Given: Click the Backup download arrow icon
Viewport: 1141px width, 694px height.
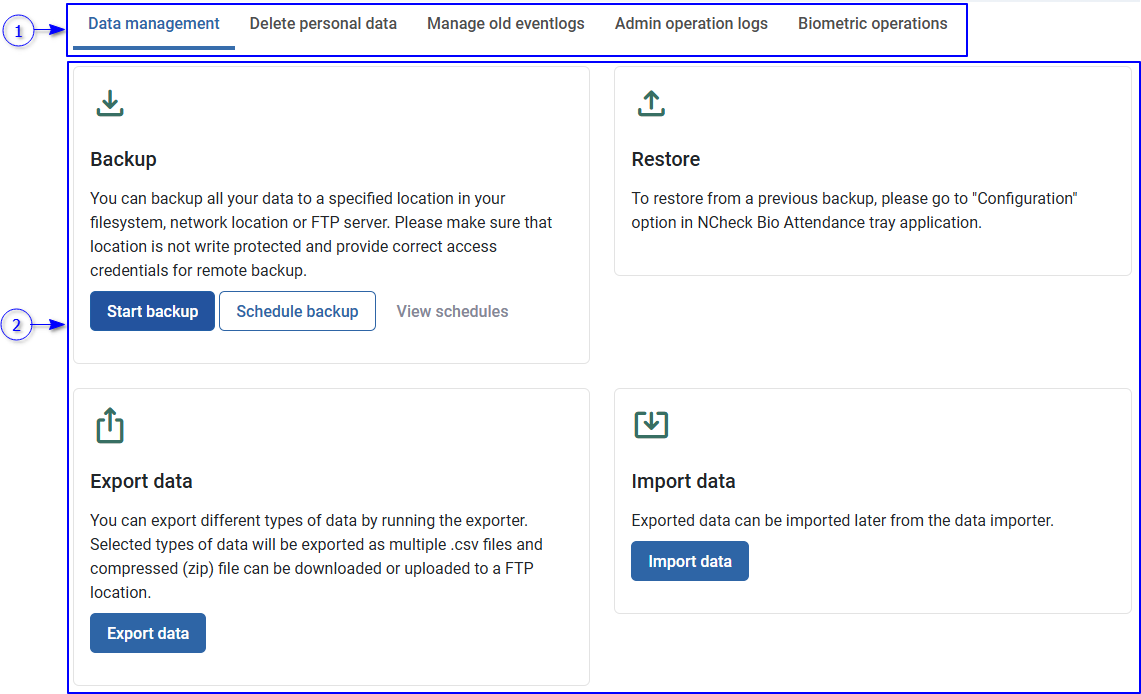Looking at the screenshot, I should tap(110, 103).
